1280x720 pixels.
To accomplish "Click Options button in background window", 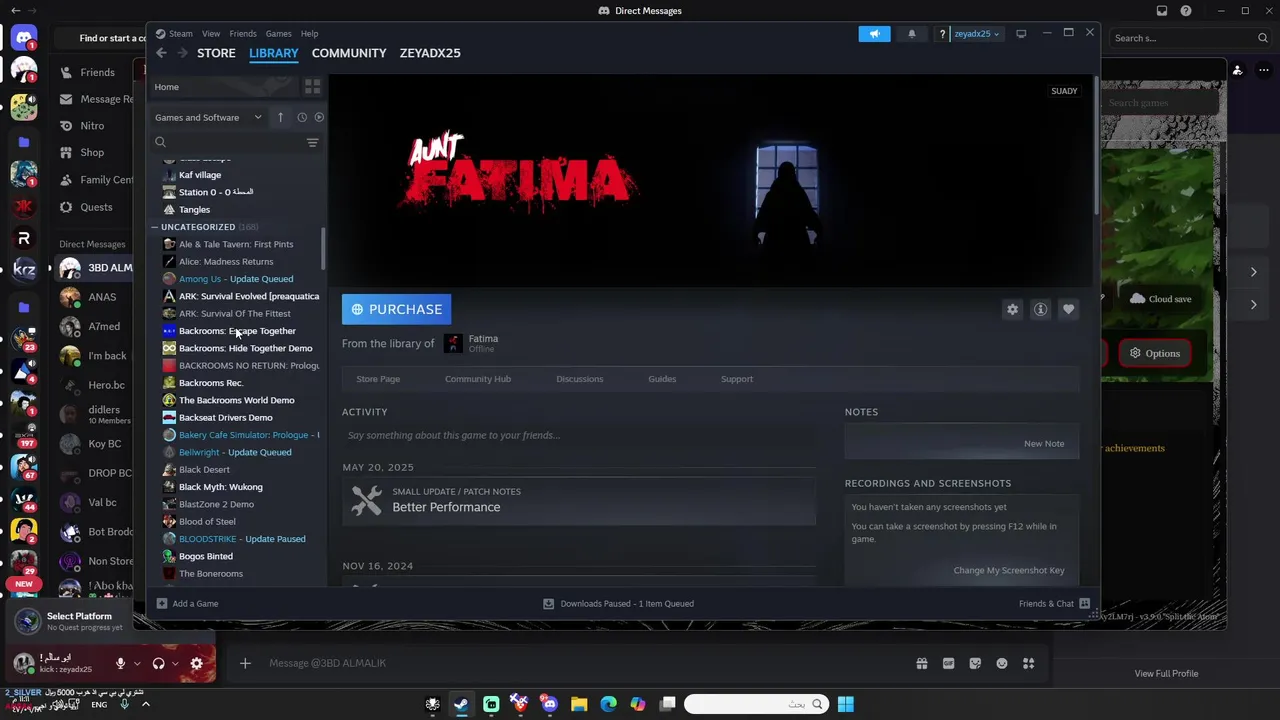I will tap(1155, 353).
